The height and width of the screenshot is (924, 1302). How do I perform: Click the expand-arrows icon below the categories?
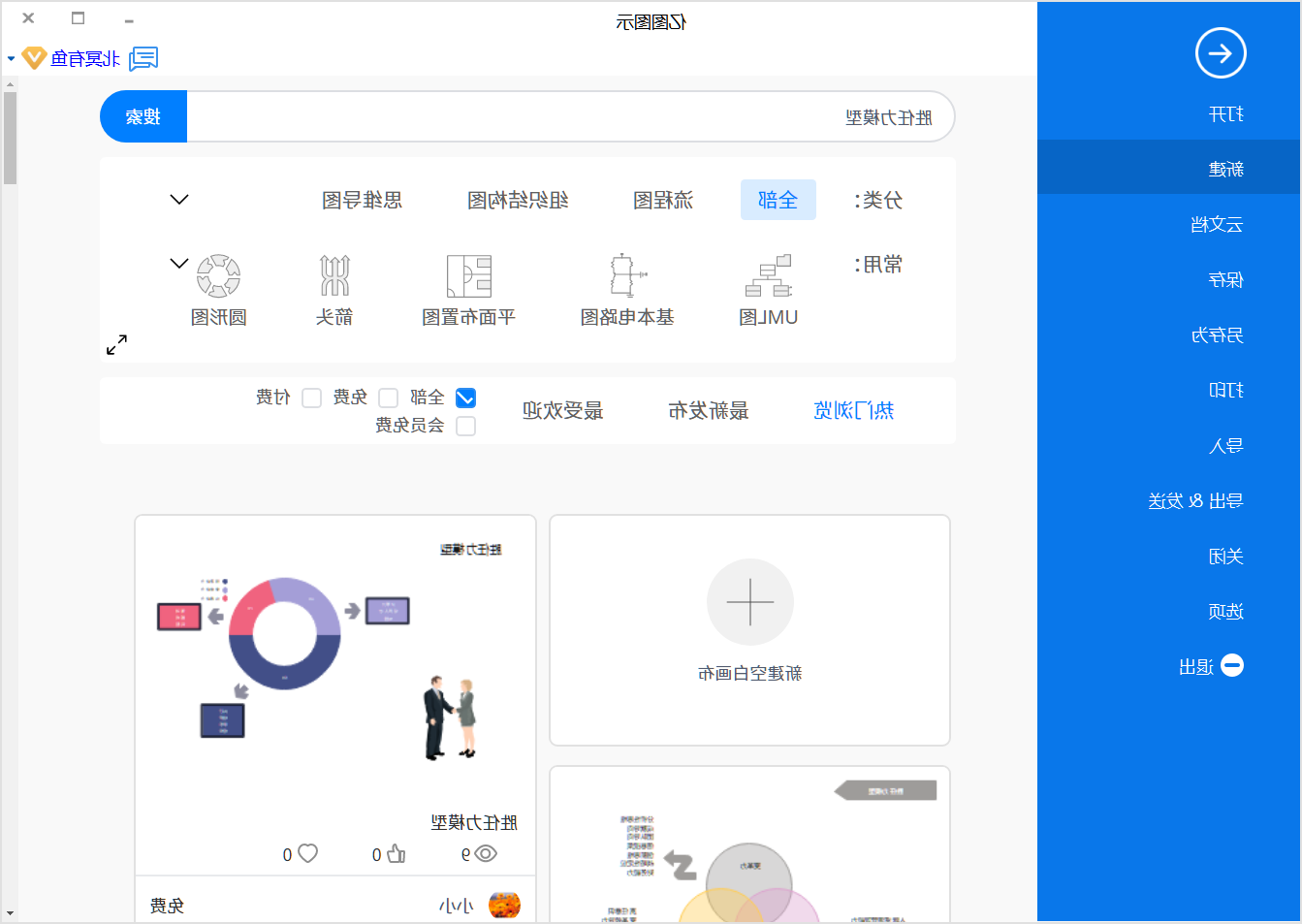point(117,344)
